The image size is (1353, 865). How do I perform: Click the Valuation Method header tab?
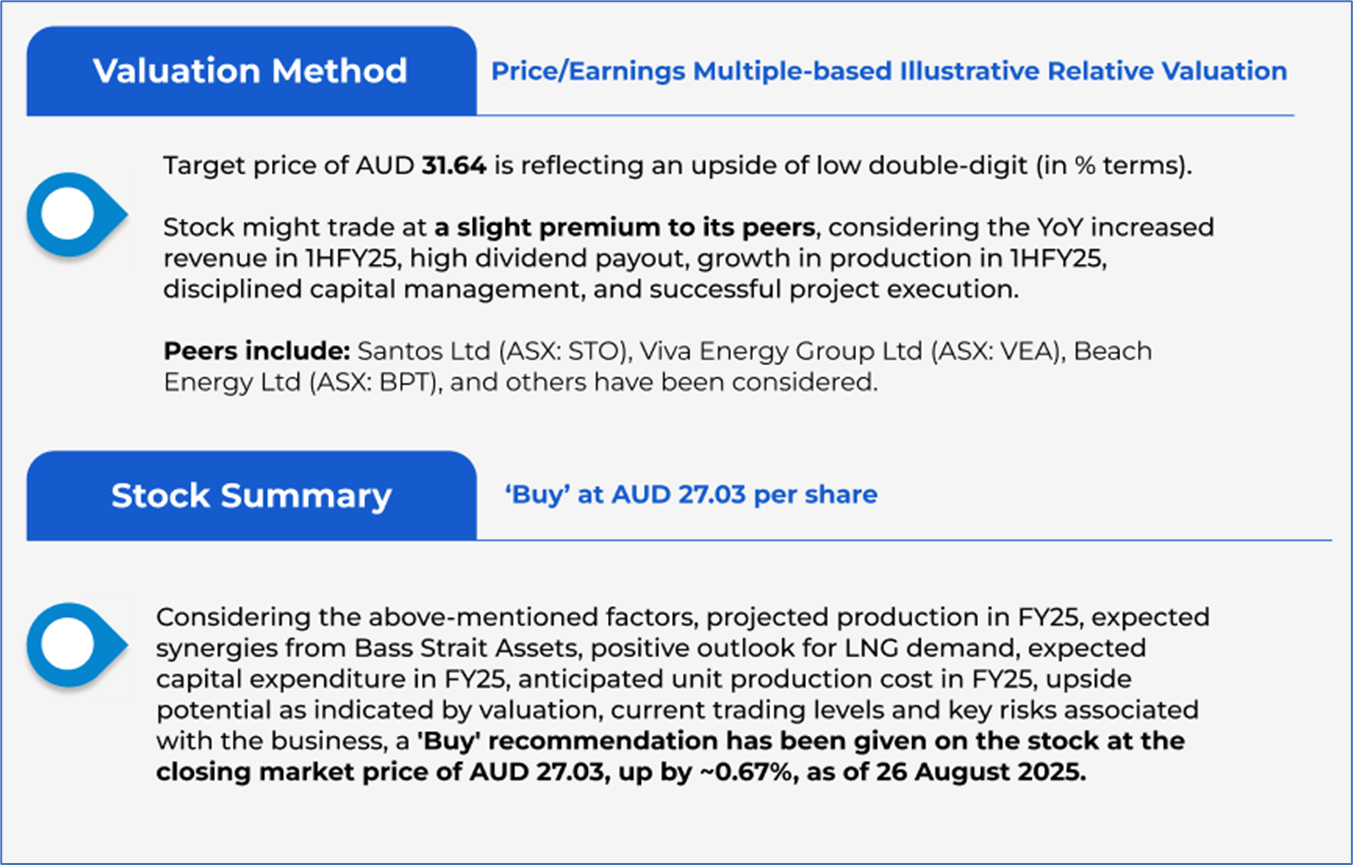point(250,71)
